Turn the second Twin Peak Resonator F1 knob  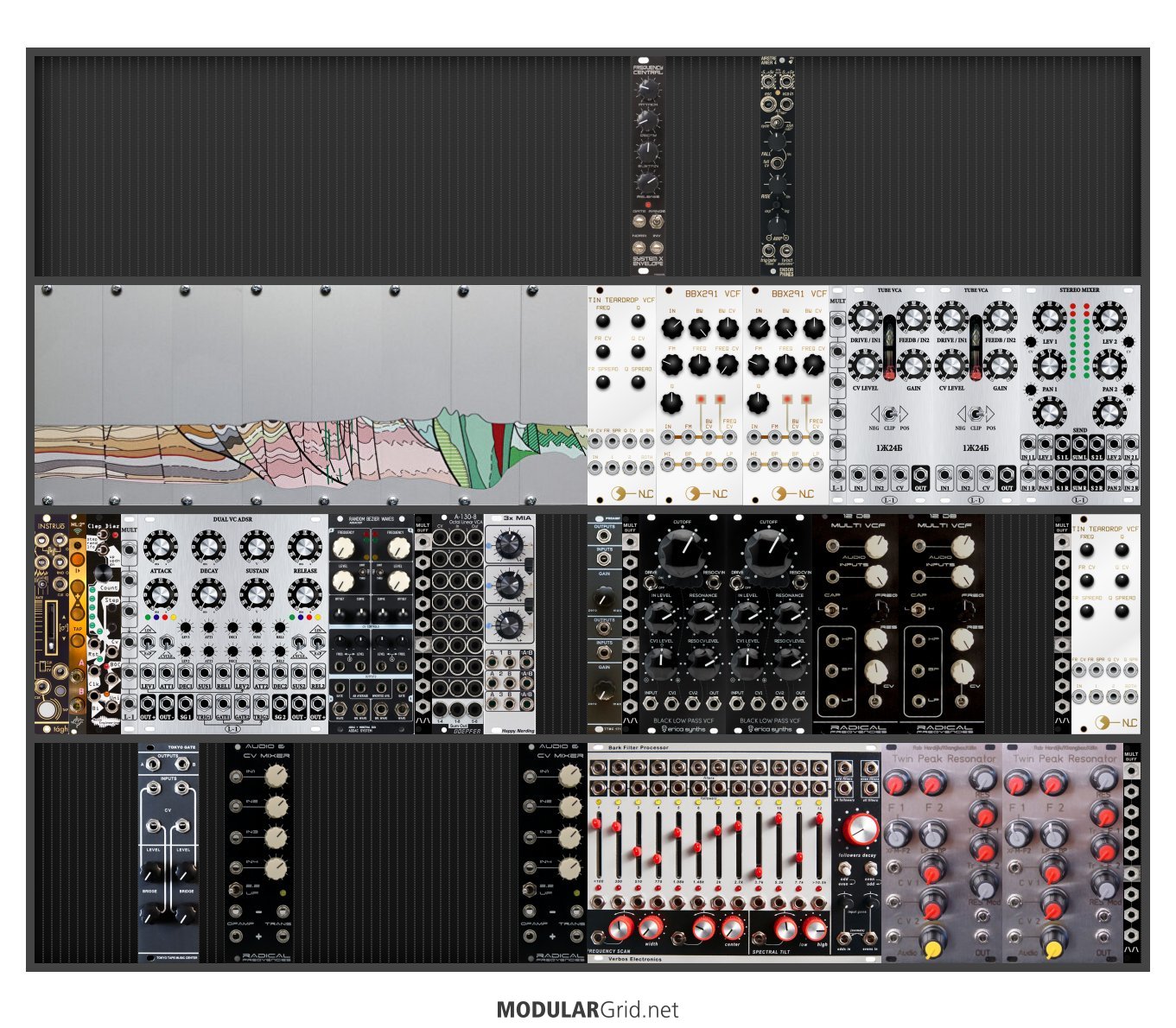pos(1020,784)
